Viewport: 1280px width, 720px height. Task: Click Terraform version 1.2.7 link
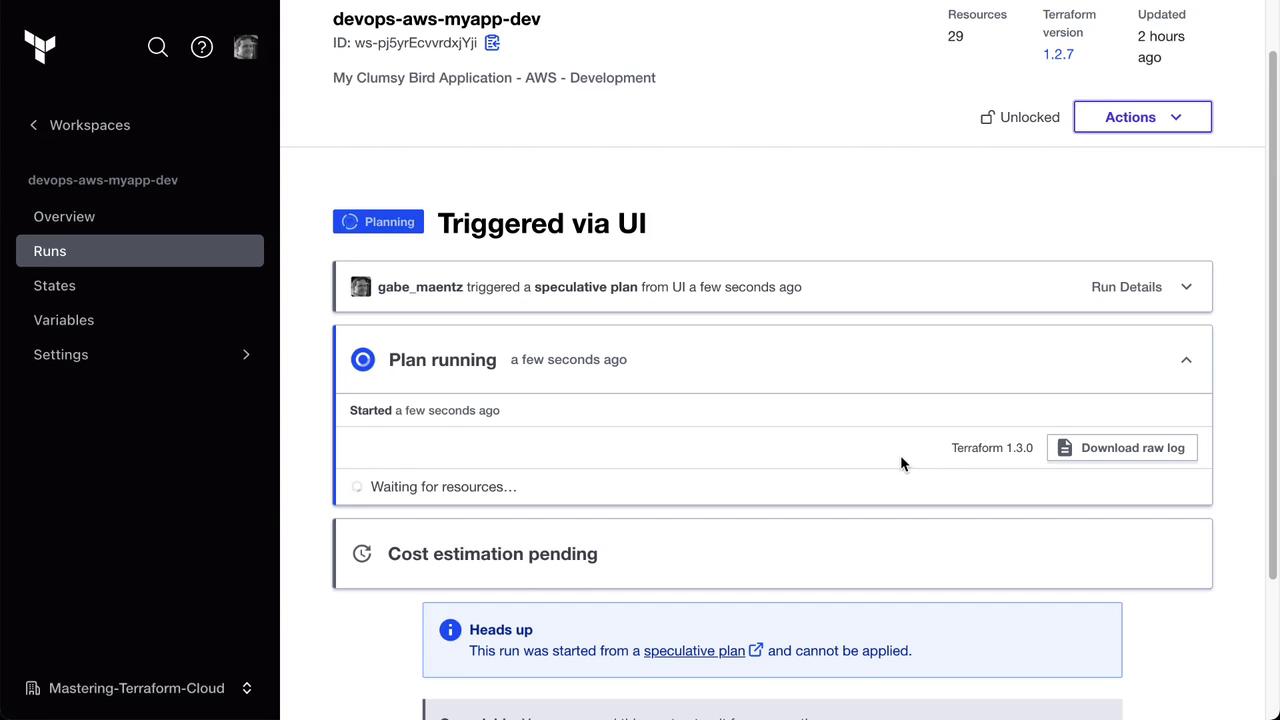point(1058,54)
